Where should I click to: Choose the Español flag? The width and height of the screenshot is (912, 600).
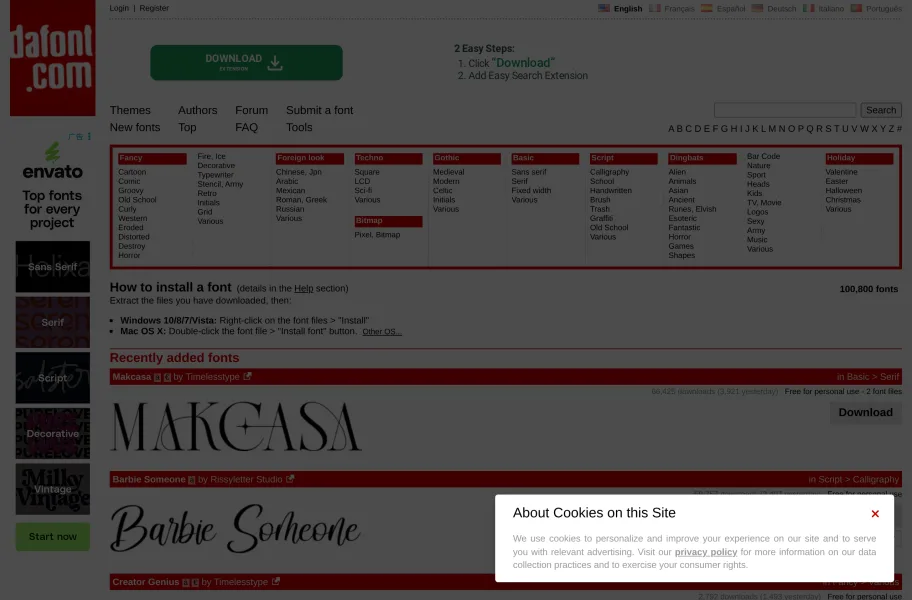pyautogui.click(x=707, y=8)
